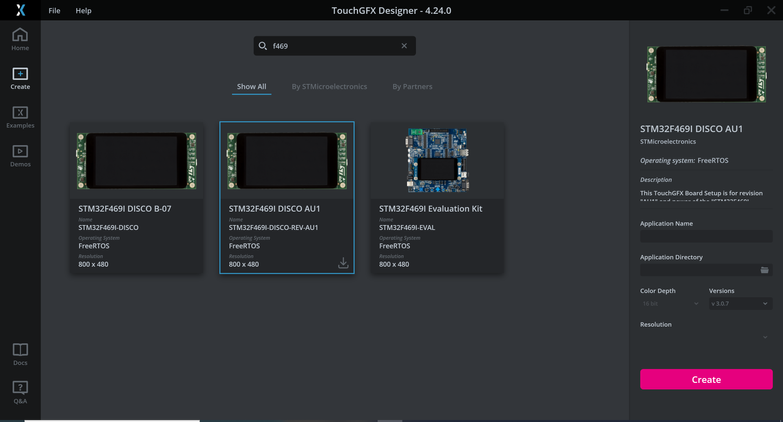
Task: Open Docs from the sidebar
Action: click(x=20, y=354)
